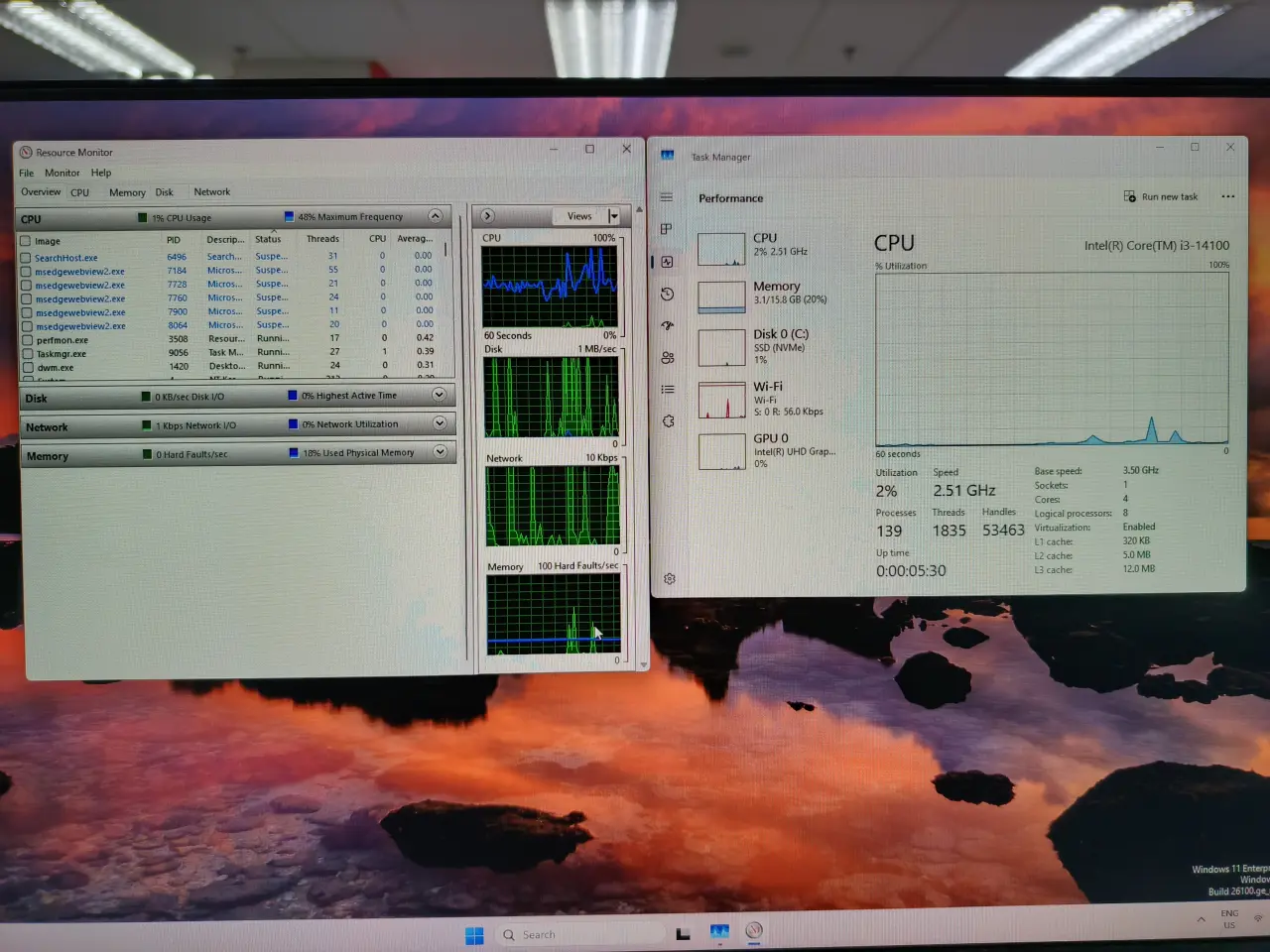This screenshot has height=952, width=1270.
Task: Tick the Image header checkbox to select all
Action: (26, 241)
